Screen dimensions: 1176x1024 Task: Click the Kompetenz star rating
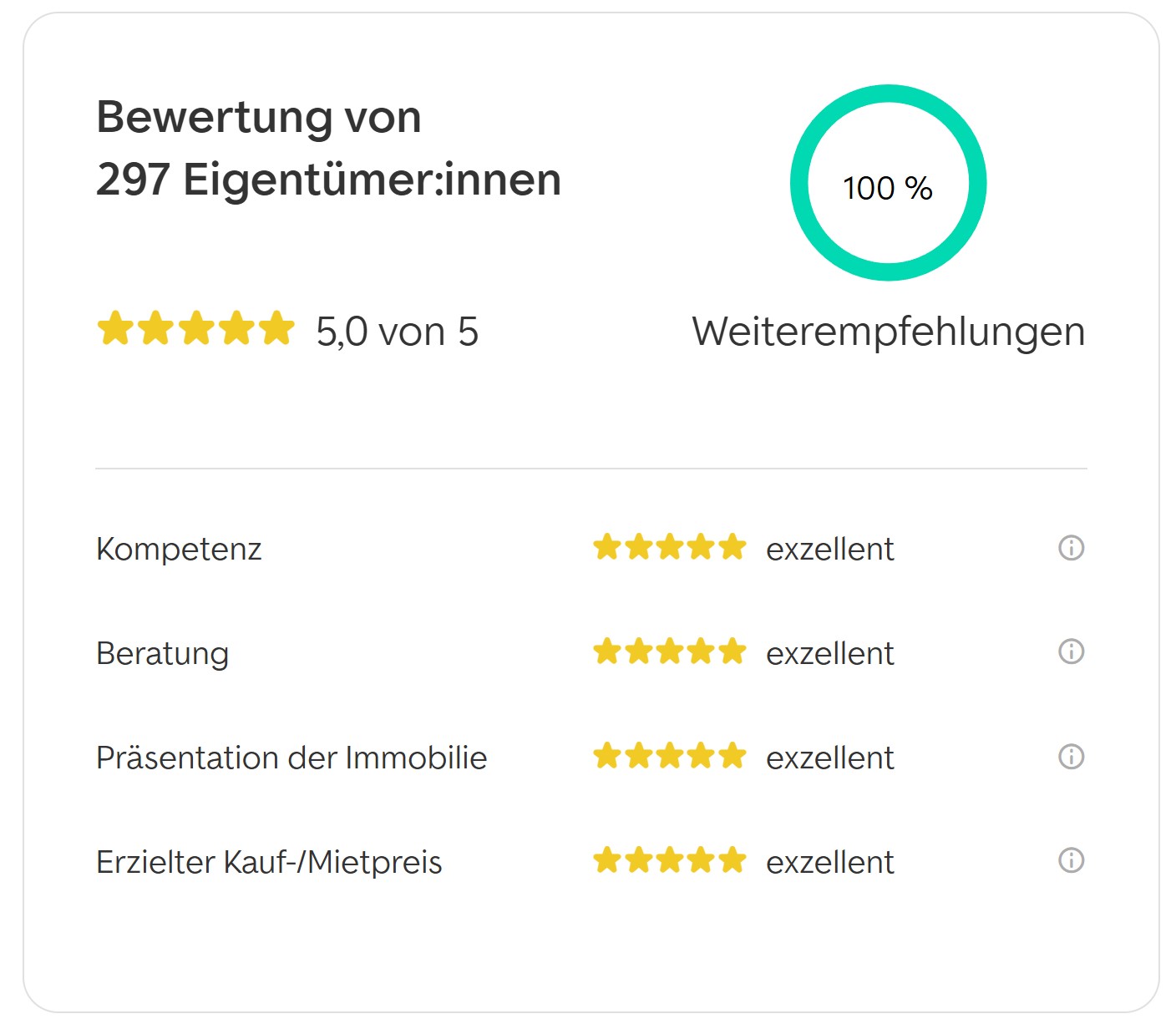coord(669,548)
